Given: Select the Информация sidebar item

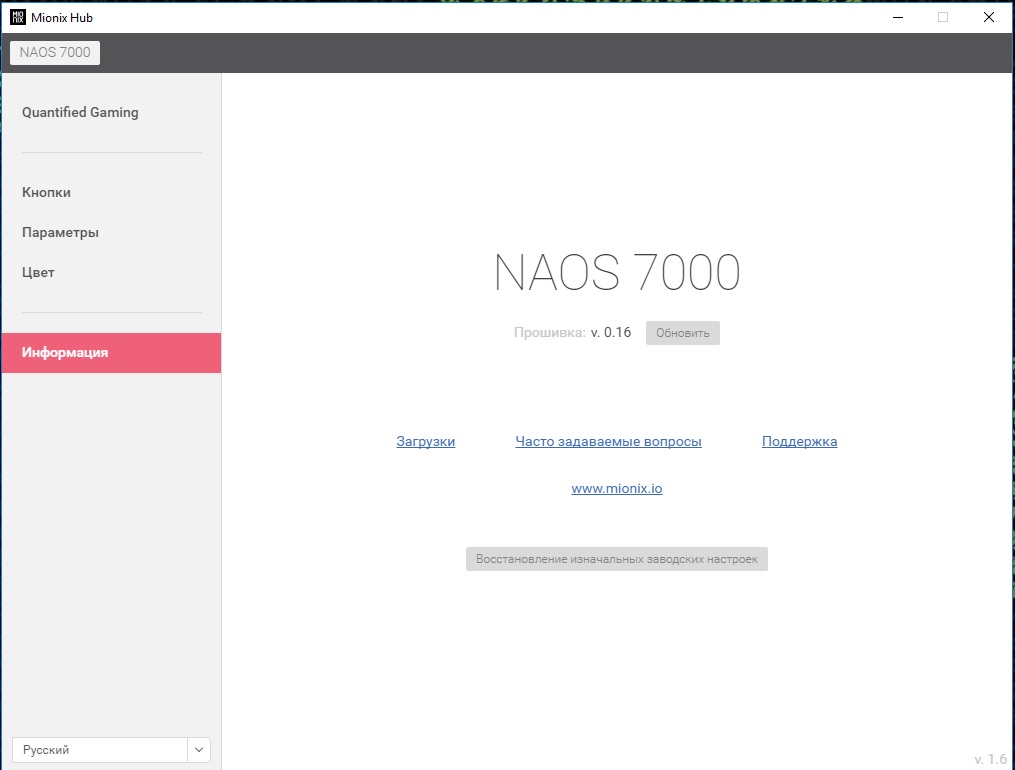Looking at the screenshot, I should coord(111,353).
